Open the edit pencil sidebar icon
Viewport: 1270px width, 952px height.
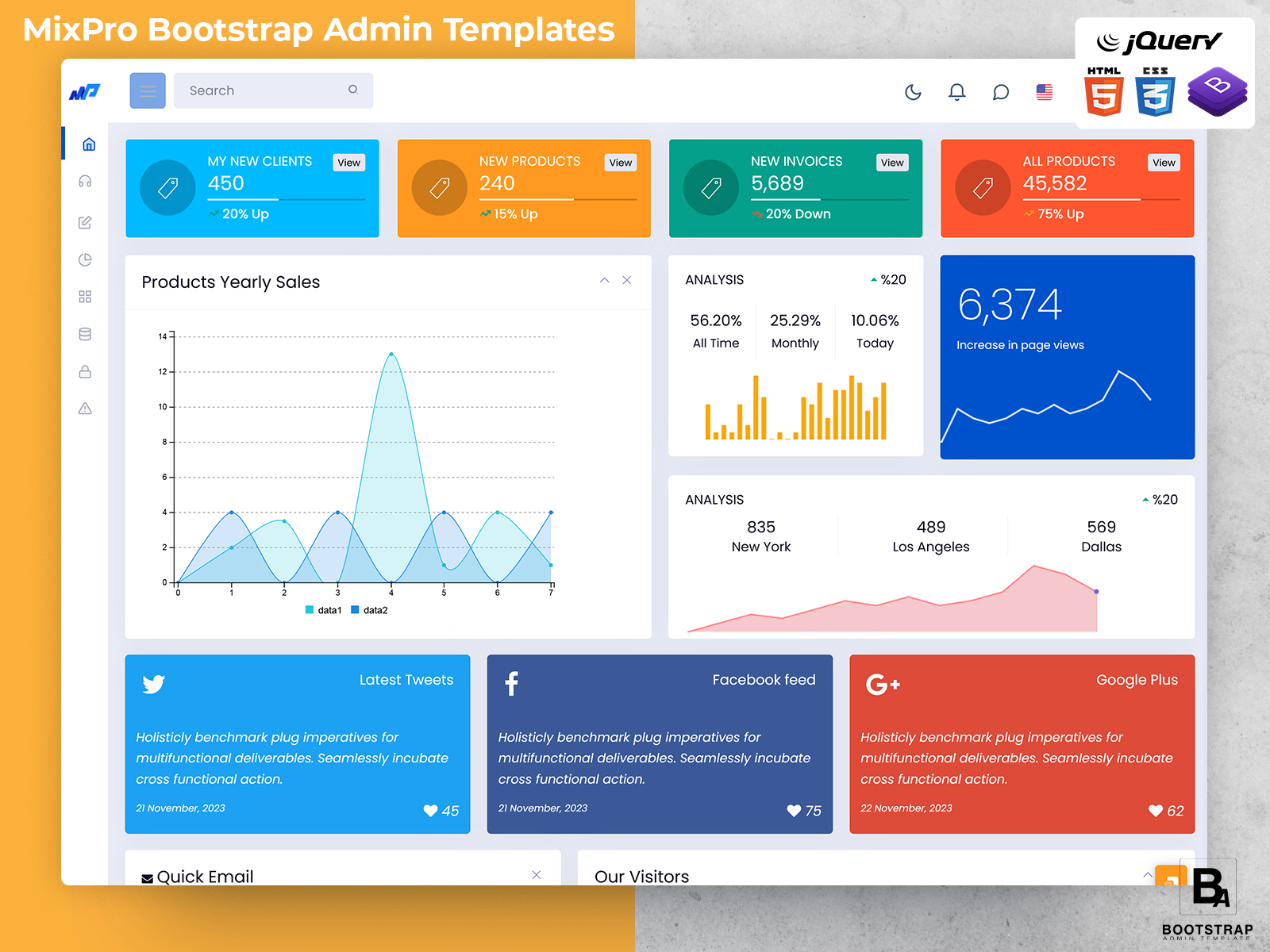click(x=85, y=223)
